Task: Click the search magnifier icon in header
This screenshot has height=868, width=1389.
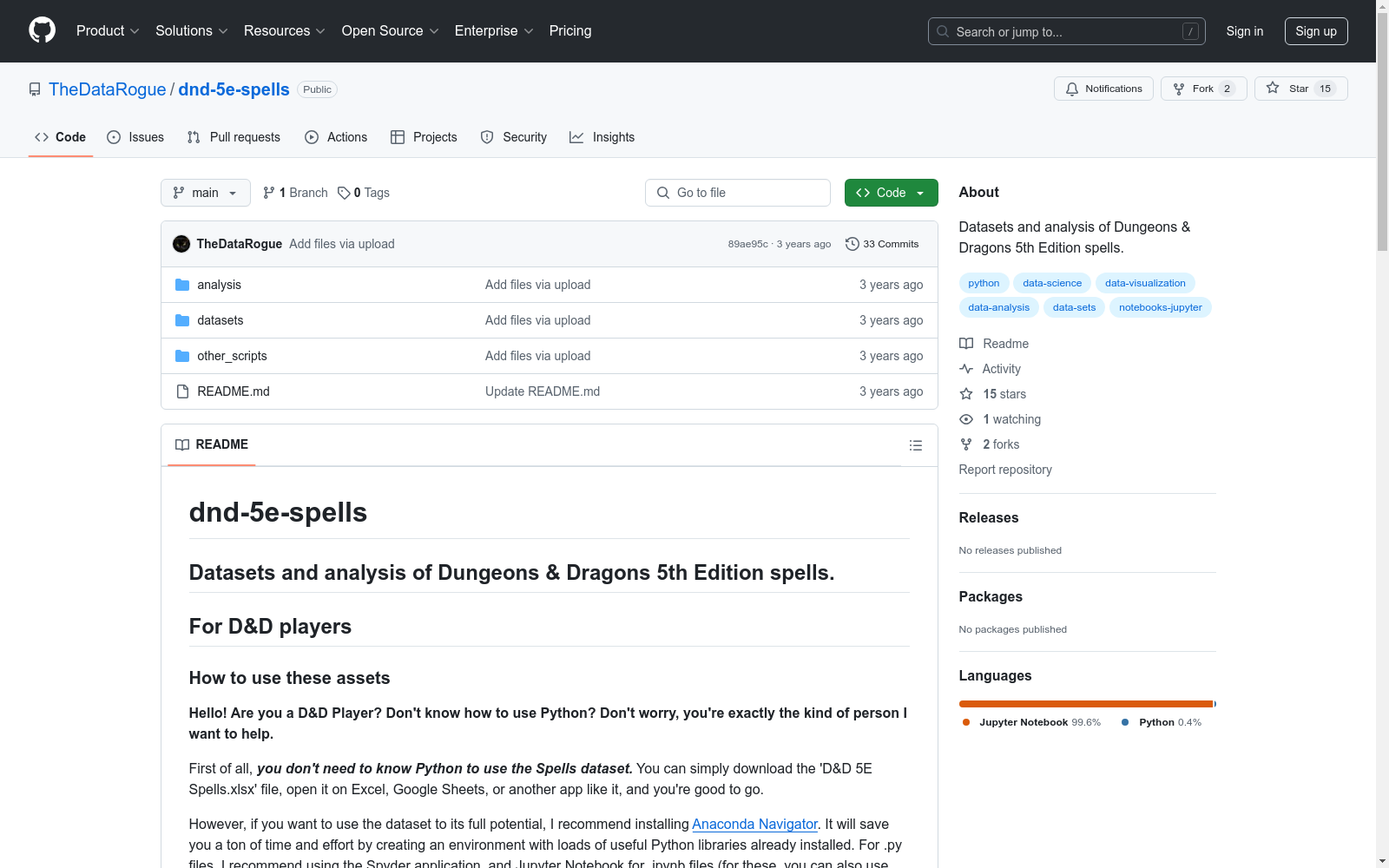Action: [943, 31]
